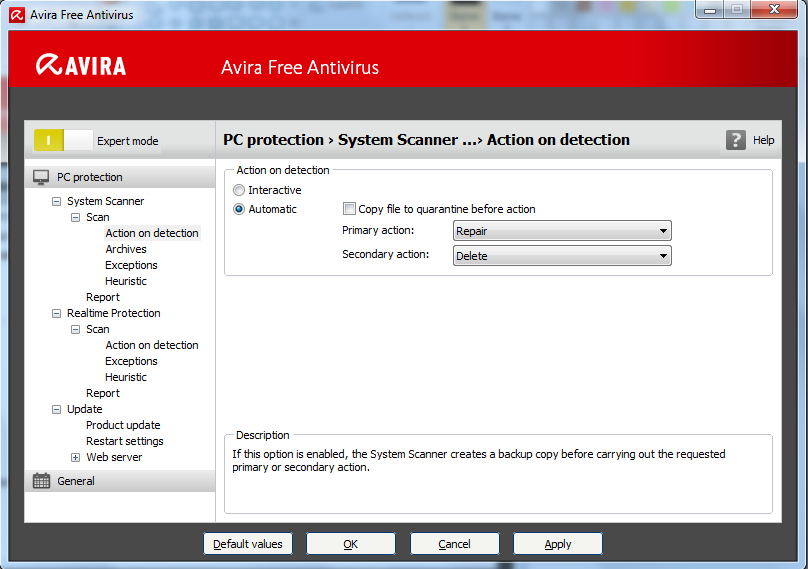Expand the Web server tree node
This screenshot has width=808, height=569.
pyautogui.click(x=76, y=457)
